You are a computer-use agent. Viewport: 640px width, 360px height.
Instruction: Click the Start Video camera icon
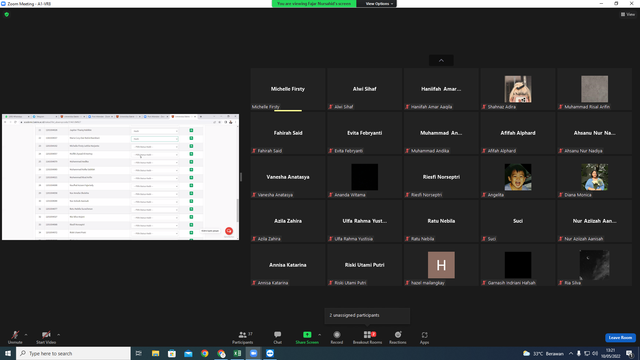(x=46, y=335)
